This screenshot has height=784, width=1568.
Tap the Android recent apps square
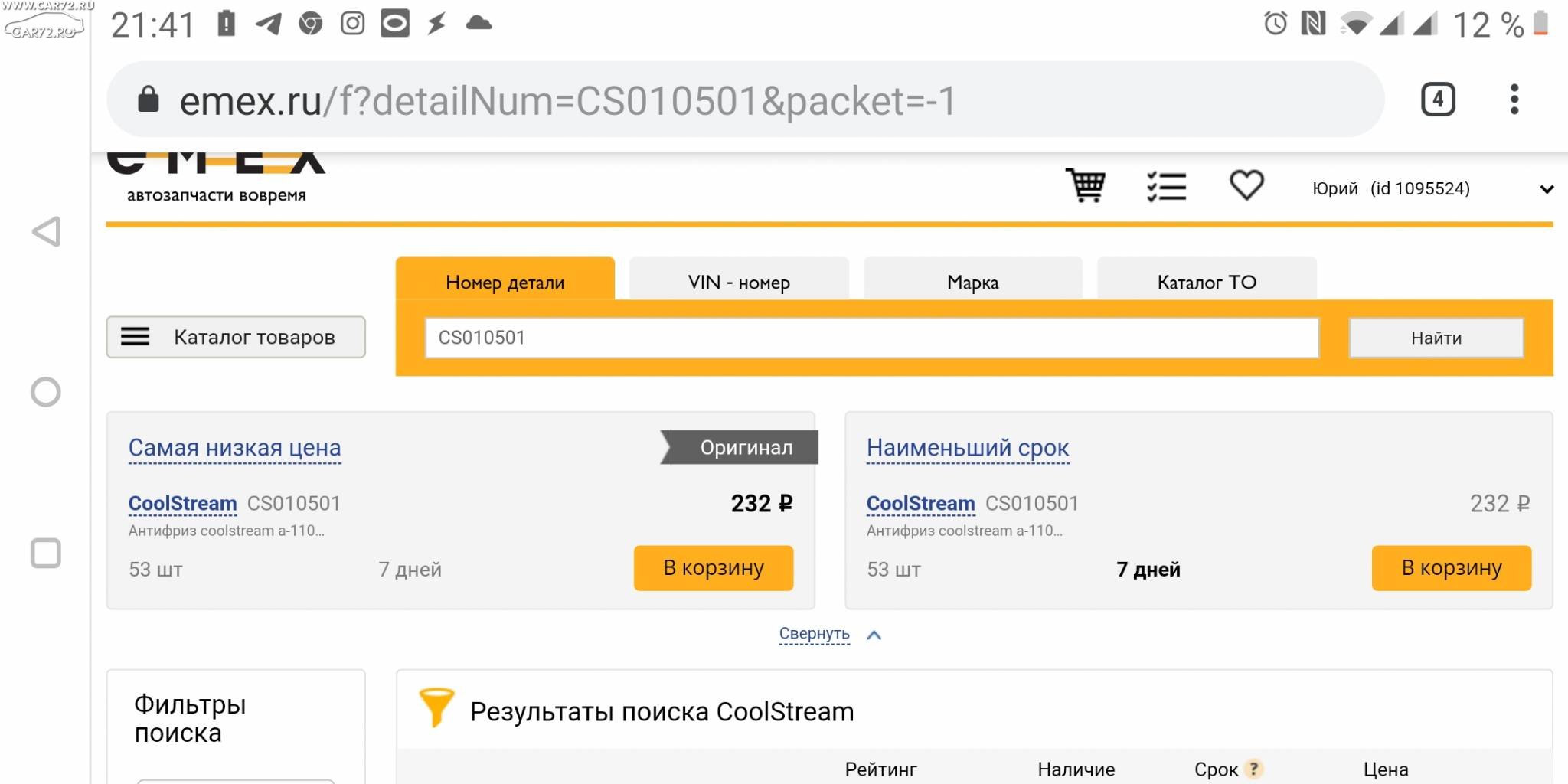(45, 553)
